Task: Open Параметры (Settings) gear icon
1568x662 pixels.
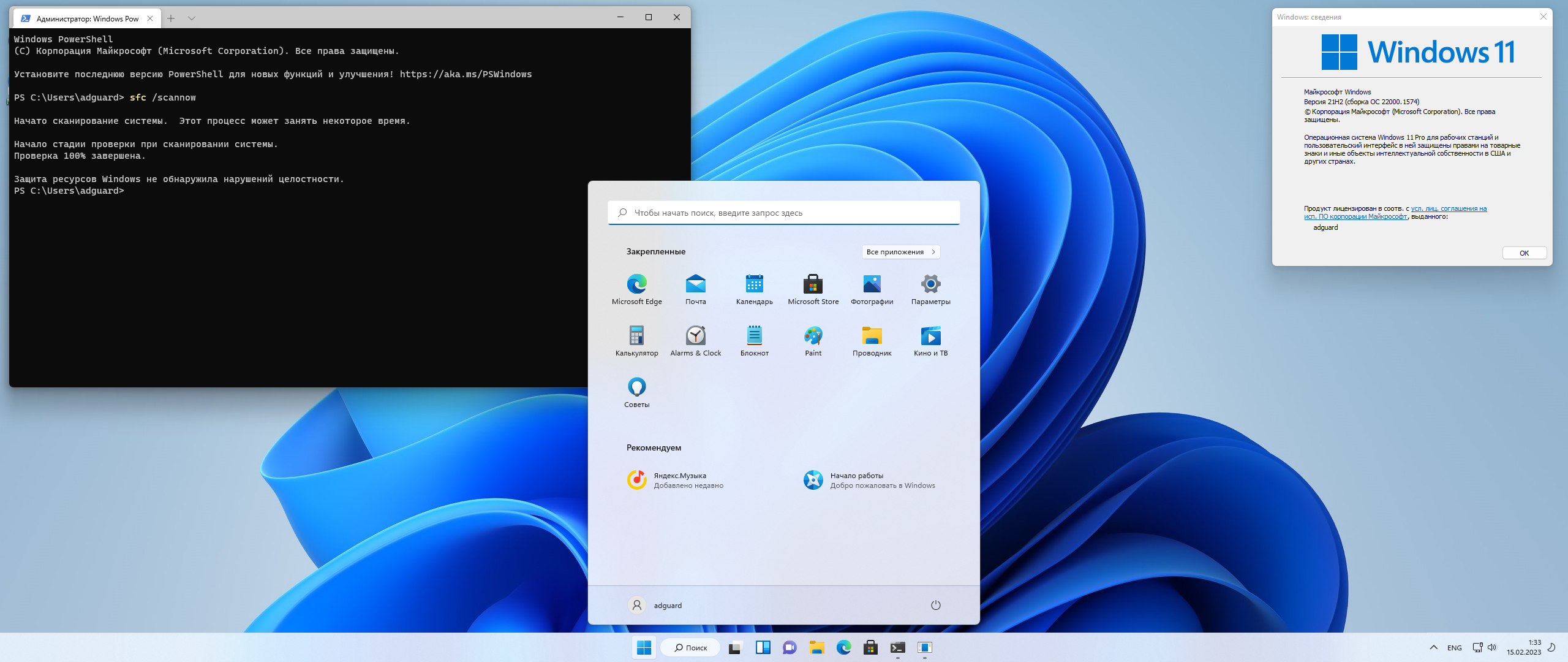Action: point(930,289)
